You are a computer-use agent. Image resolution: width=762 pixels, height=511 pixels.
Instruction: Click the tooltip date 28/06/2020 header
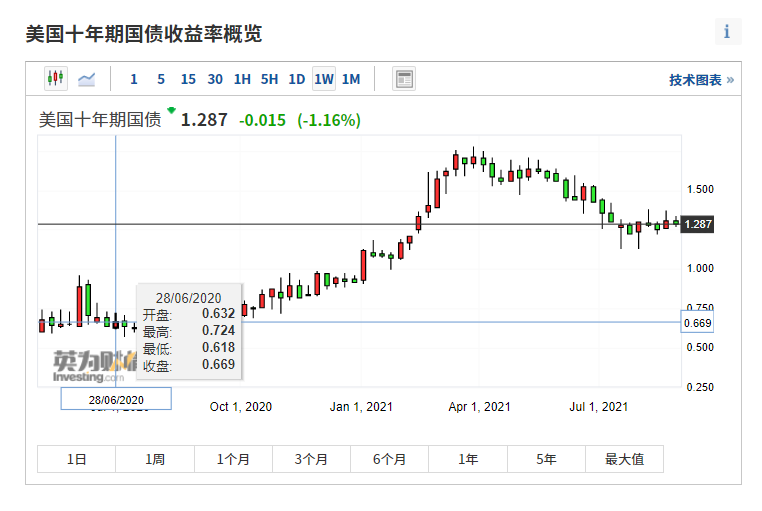tap(189, 298)
